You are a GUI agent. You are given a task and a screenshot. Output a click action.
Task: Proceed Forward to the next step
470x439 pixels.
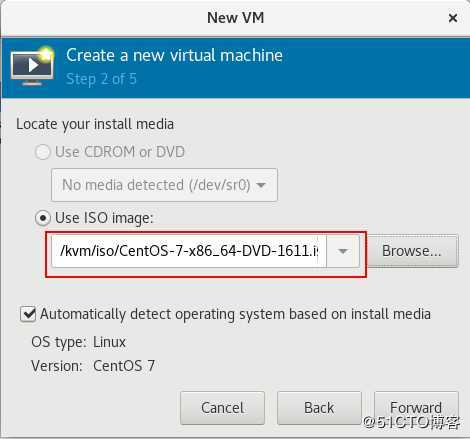click(x=416, y=408)
